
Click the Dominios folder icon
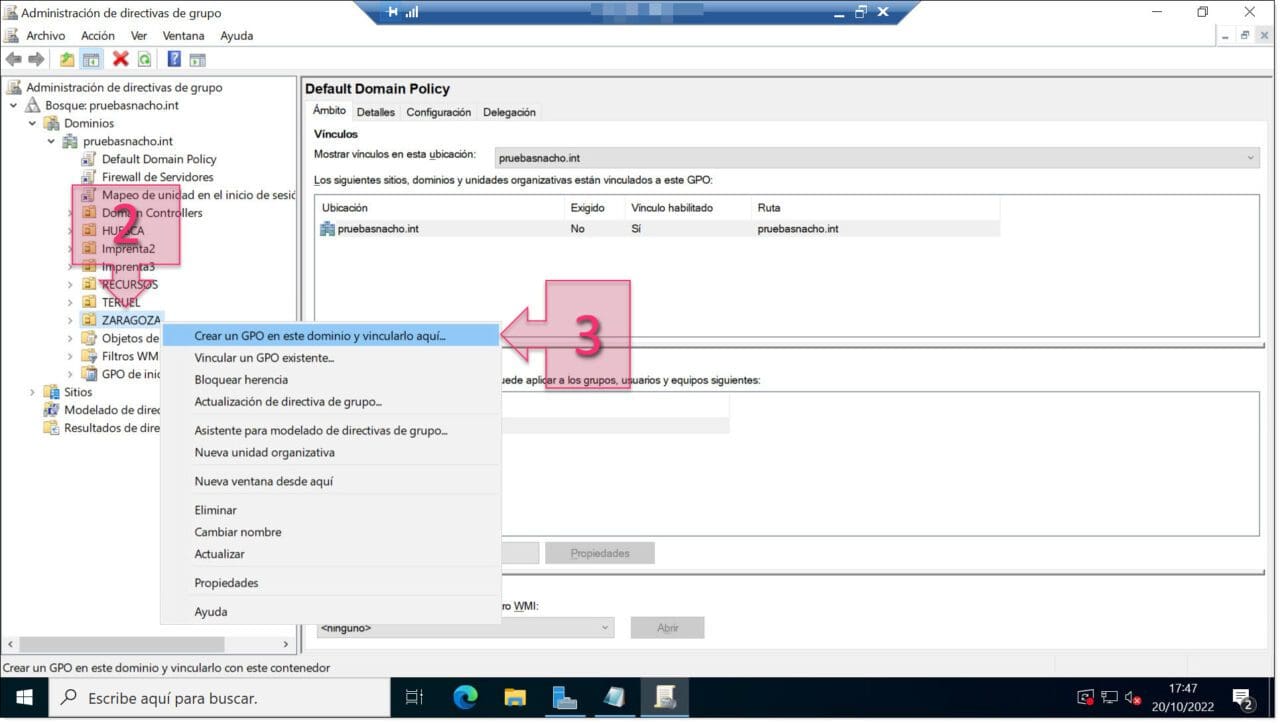(52, 123)
